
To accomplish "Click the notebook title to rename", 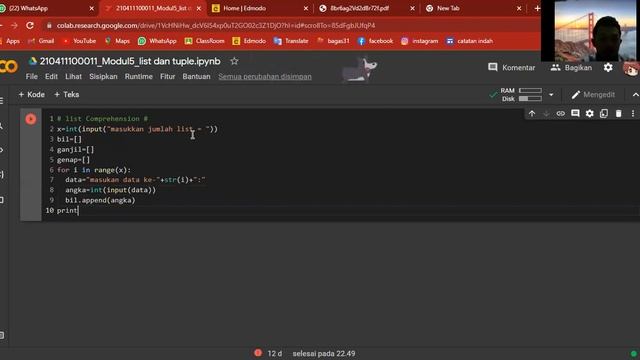I will (x=130, y=61).
